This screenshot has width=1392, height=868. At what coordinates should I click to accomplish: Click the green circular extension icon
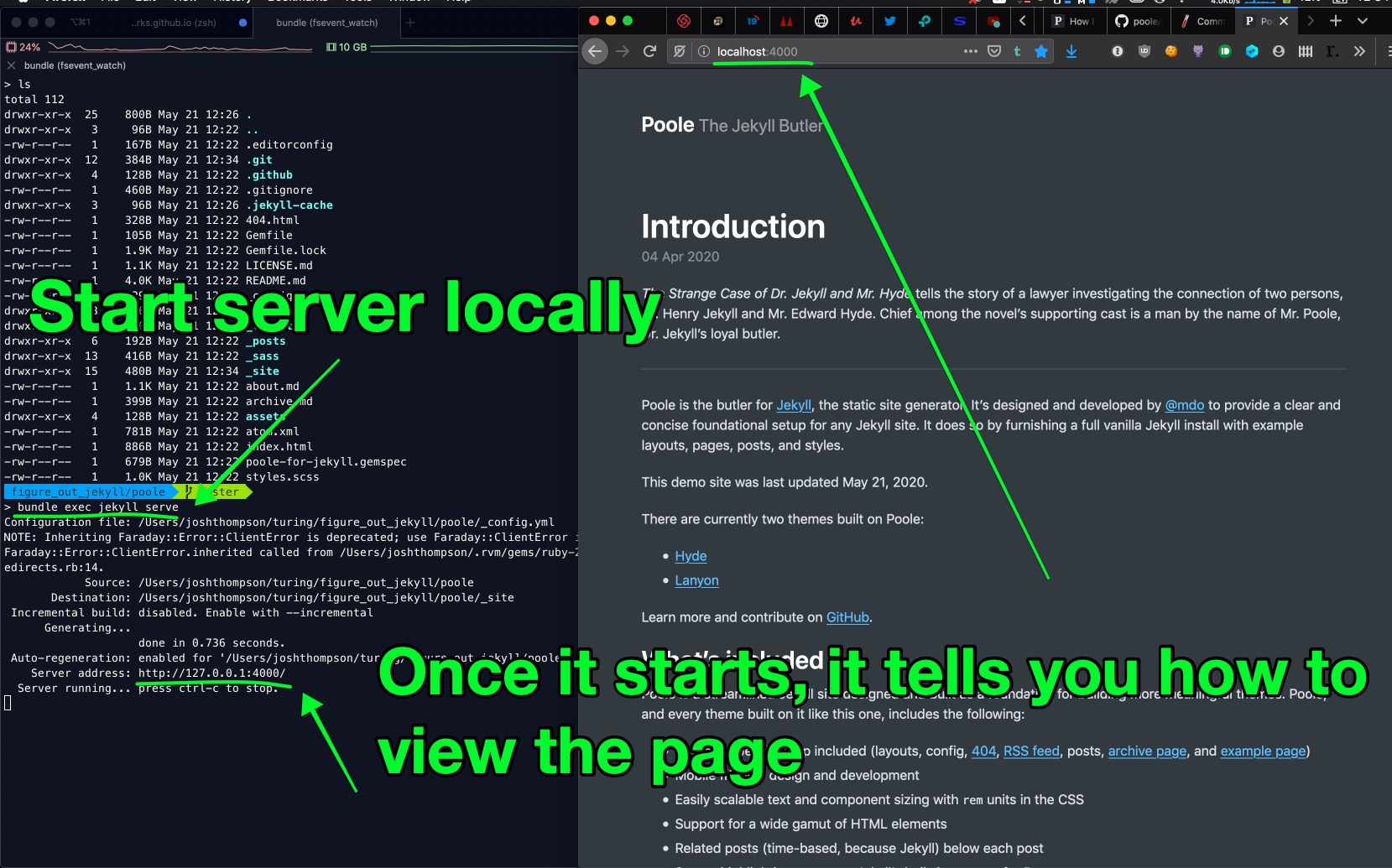[x=1224, y=51]
